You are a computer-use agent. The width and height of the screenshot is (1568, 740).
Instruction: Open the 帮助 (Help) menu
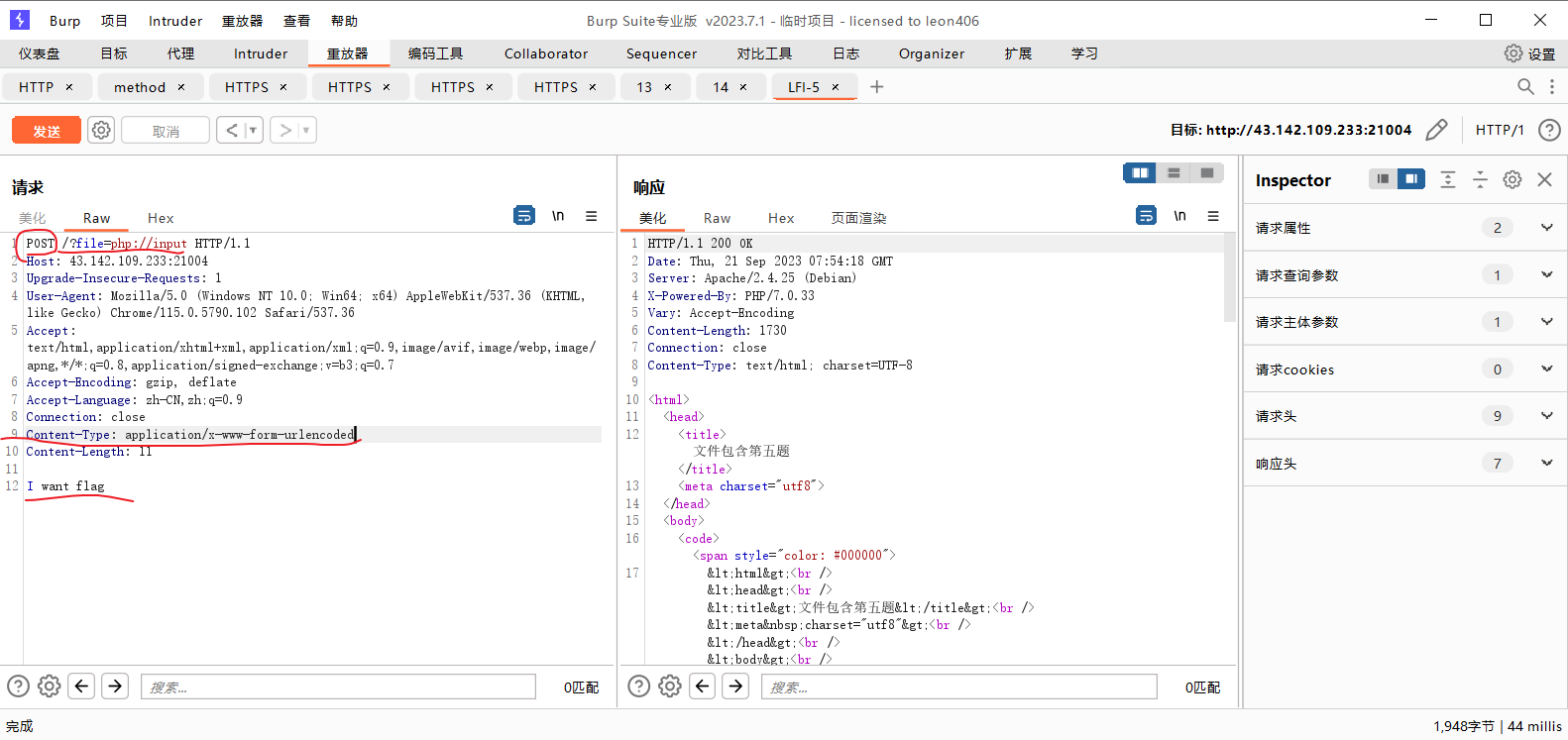[344, 21]
